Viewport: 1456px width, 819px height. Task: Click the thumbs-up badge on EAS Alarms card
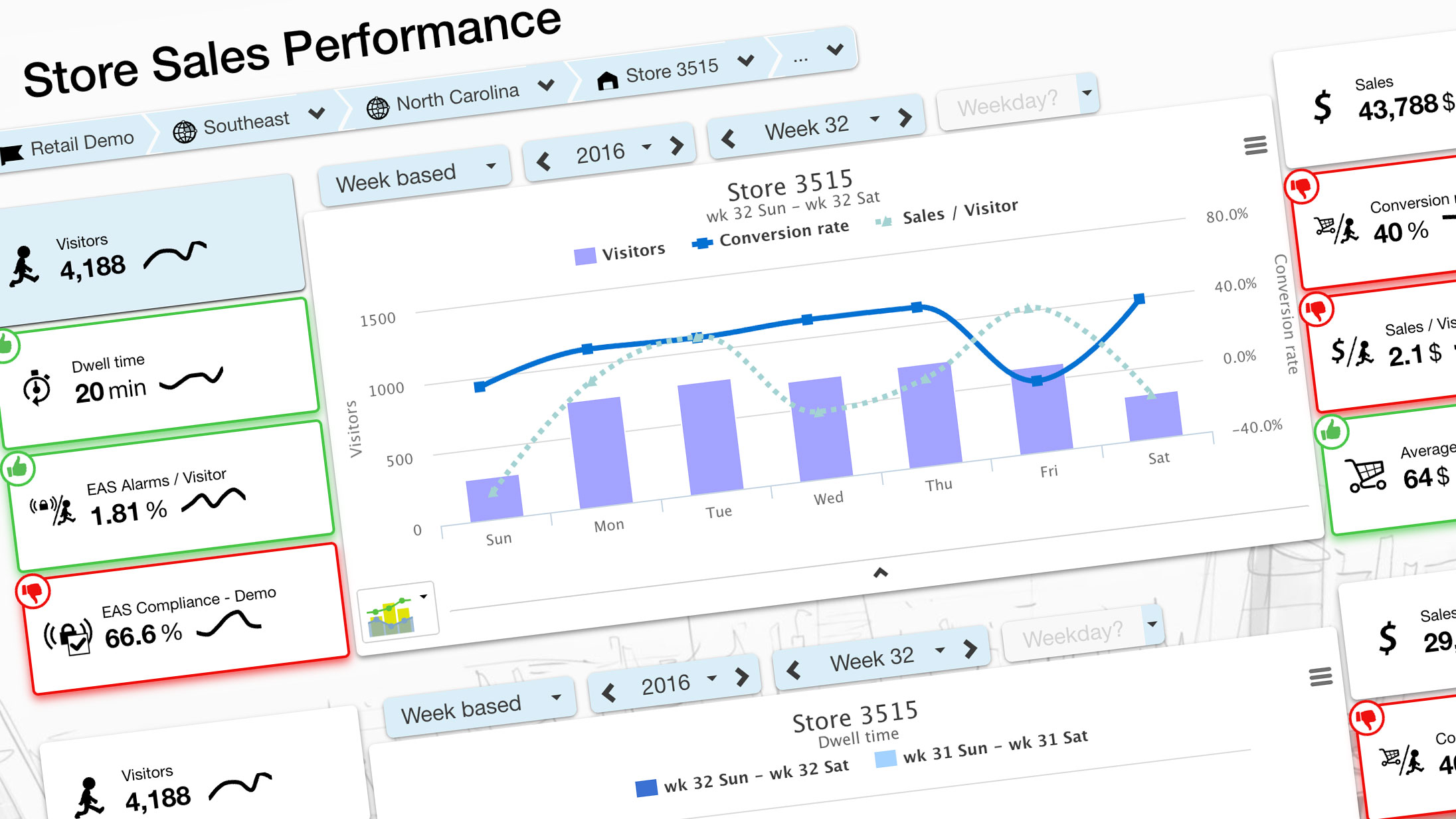(x=18, y=468)
